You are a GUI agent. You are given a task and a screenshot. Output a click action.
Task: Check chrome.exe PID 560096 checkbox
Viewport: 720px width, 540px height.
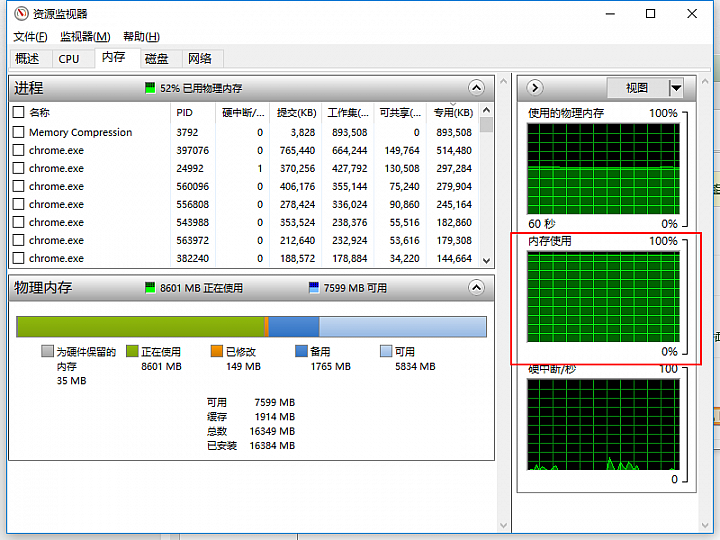pyautogui.click(x=18, y=186)
